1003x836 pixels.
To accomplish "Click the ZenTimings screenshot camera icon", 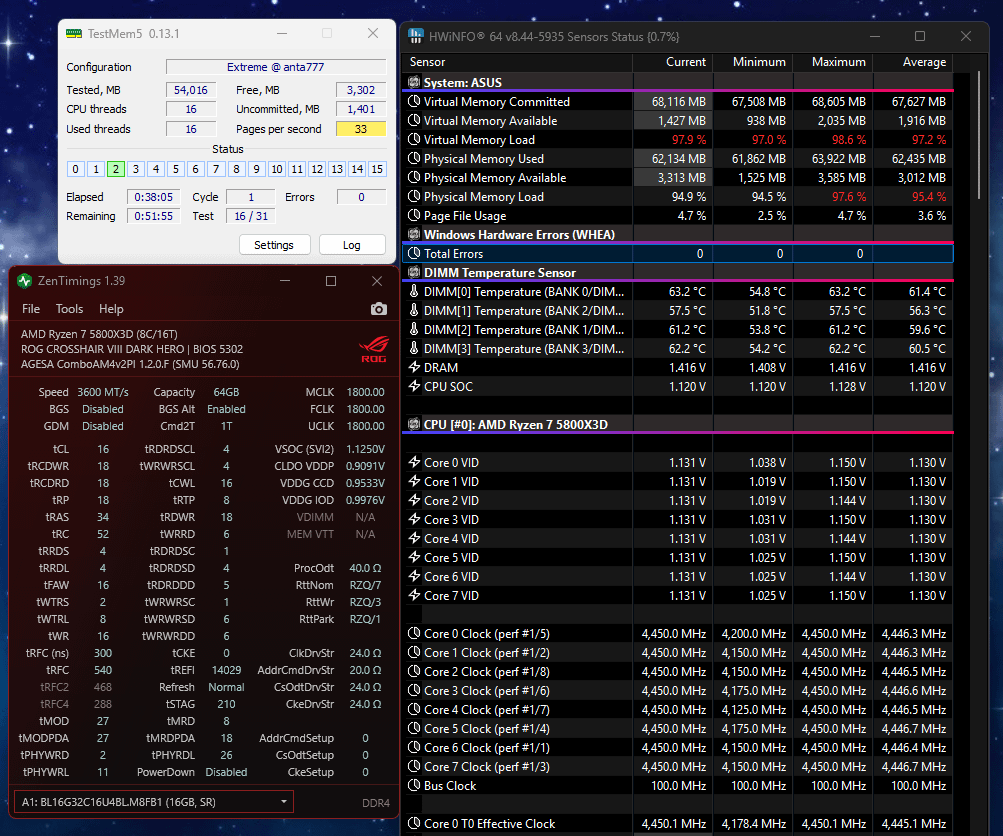I will pyautogui.click(x=379, y=309).
